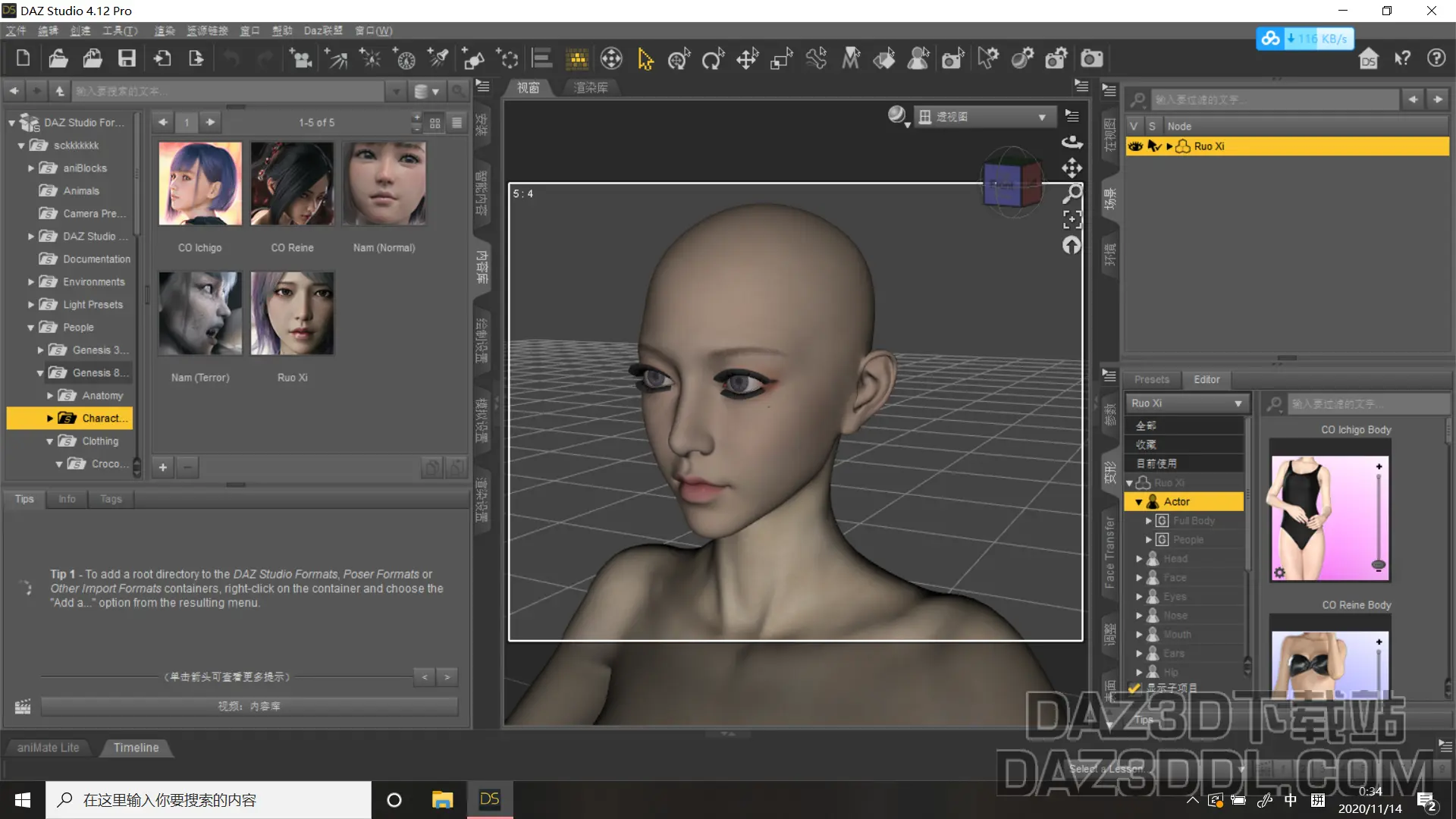Open the viewport draw style sphere menu
The height and width of the screenshot is (819, 1456).
899,116
